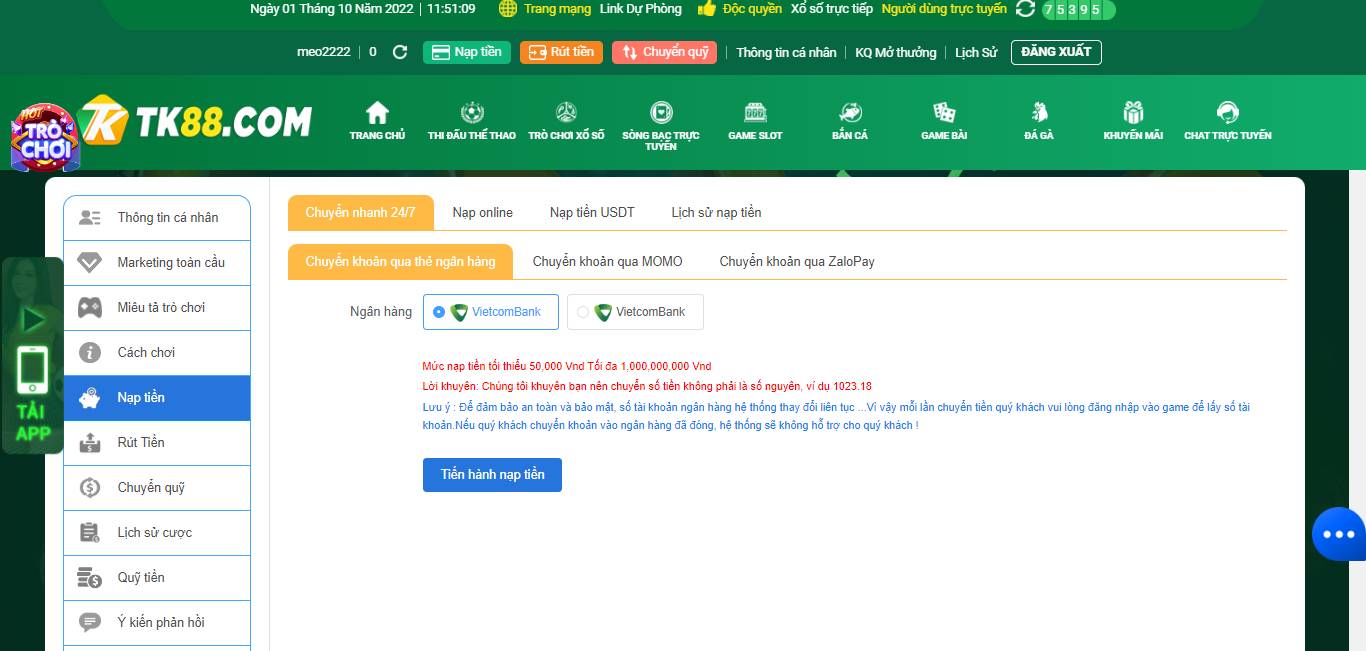
Task: Open Lịch Sử top link
Action: pyautogui.click(x=976, y=52)
